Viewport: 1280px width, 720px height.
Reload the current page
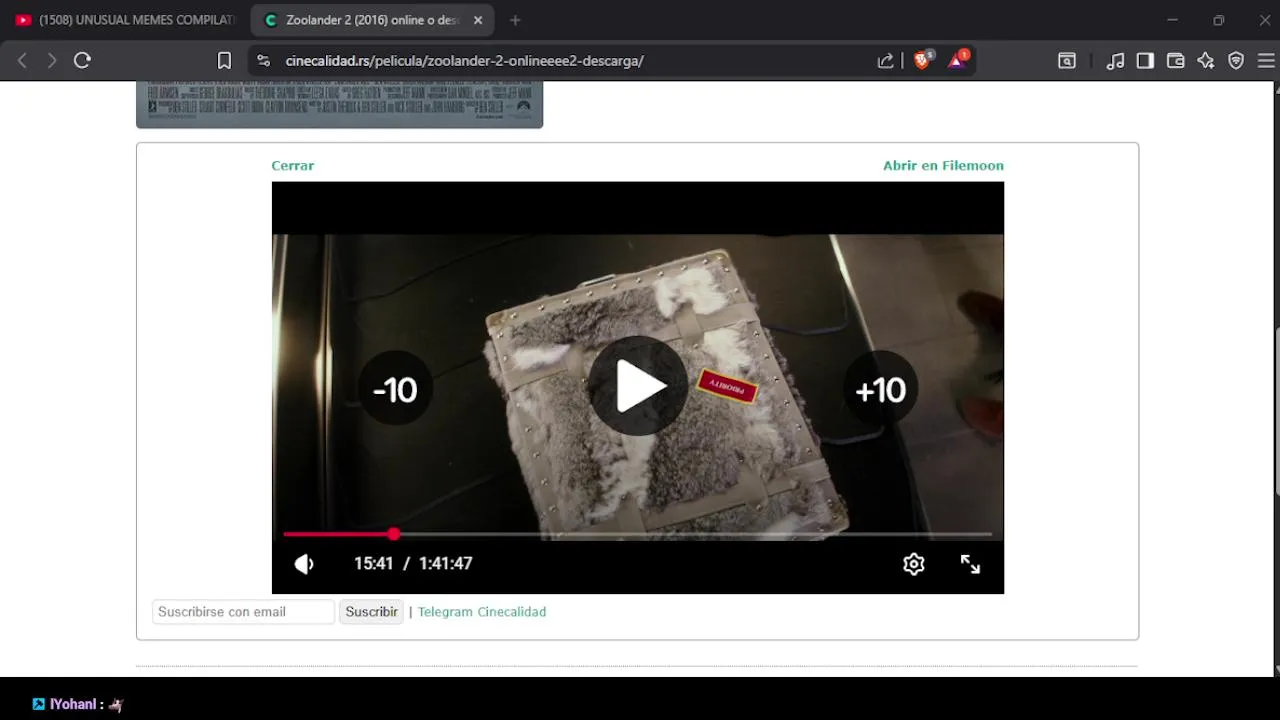pos(83,60)
